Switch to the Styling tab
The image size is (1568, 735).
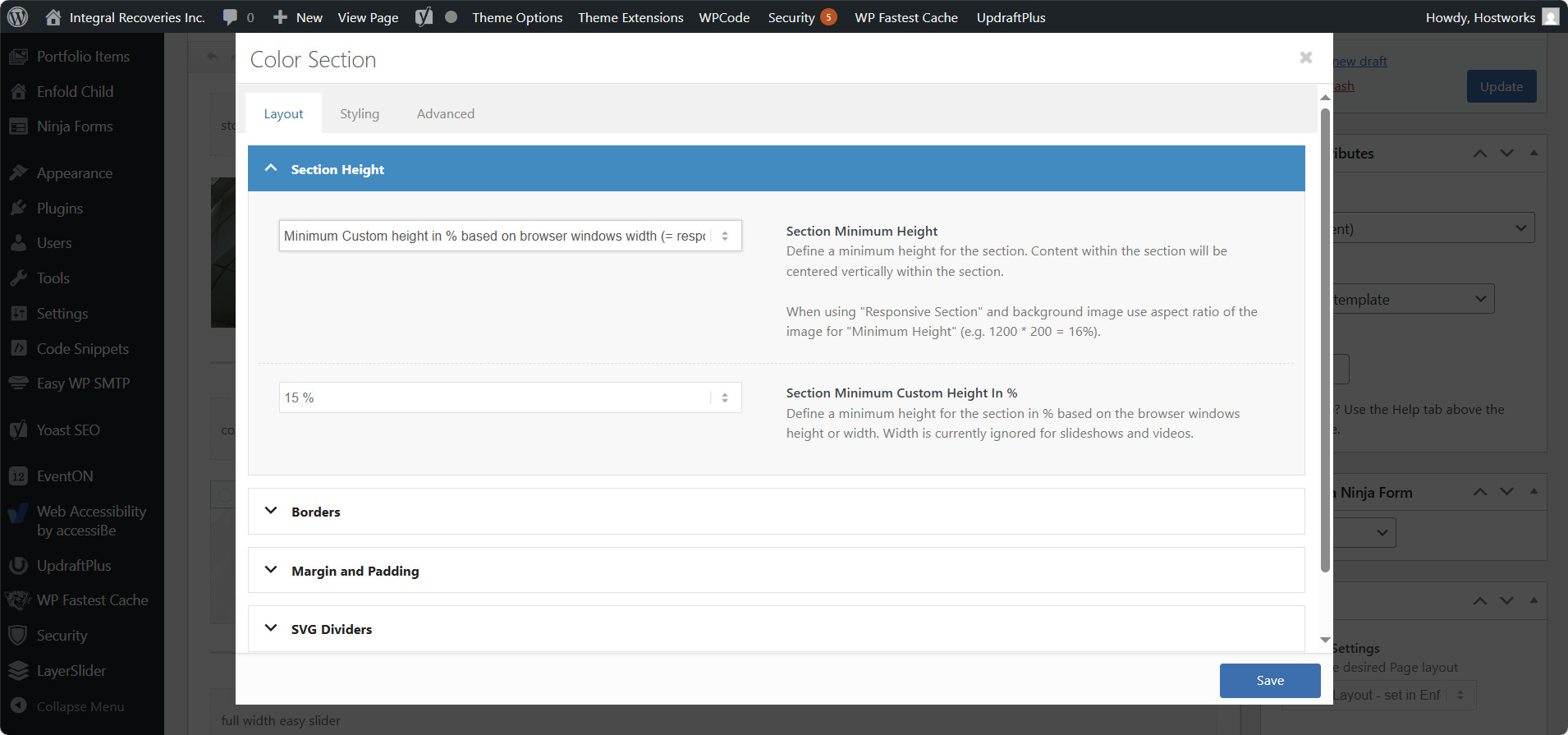[x=360, y=114]
